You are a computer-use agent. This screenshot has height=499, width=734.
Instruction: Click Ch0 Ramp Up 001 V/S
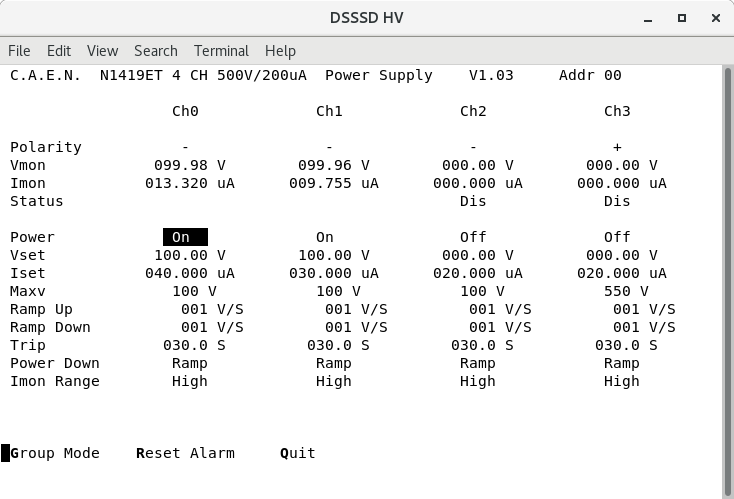(x=212, y=309)
